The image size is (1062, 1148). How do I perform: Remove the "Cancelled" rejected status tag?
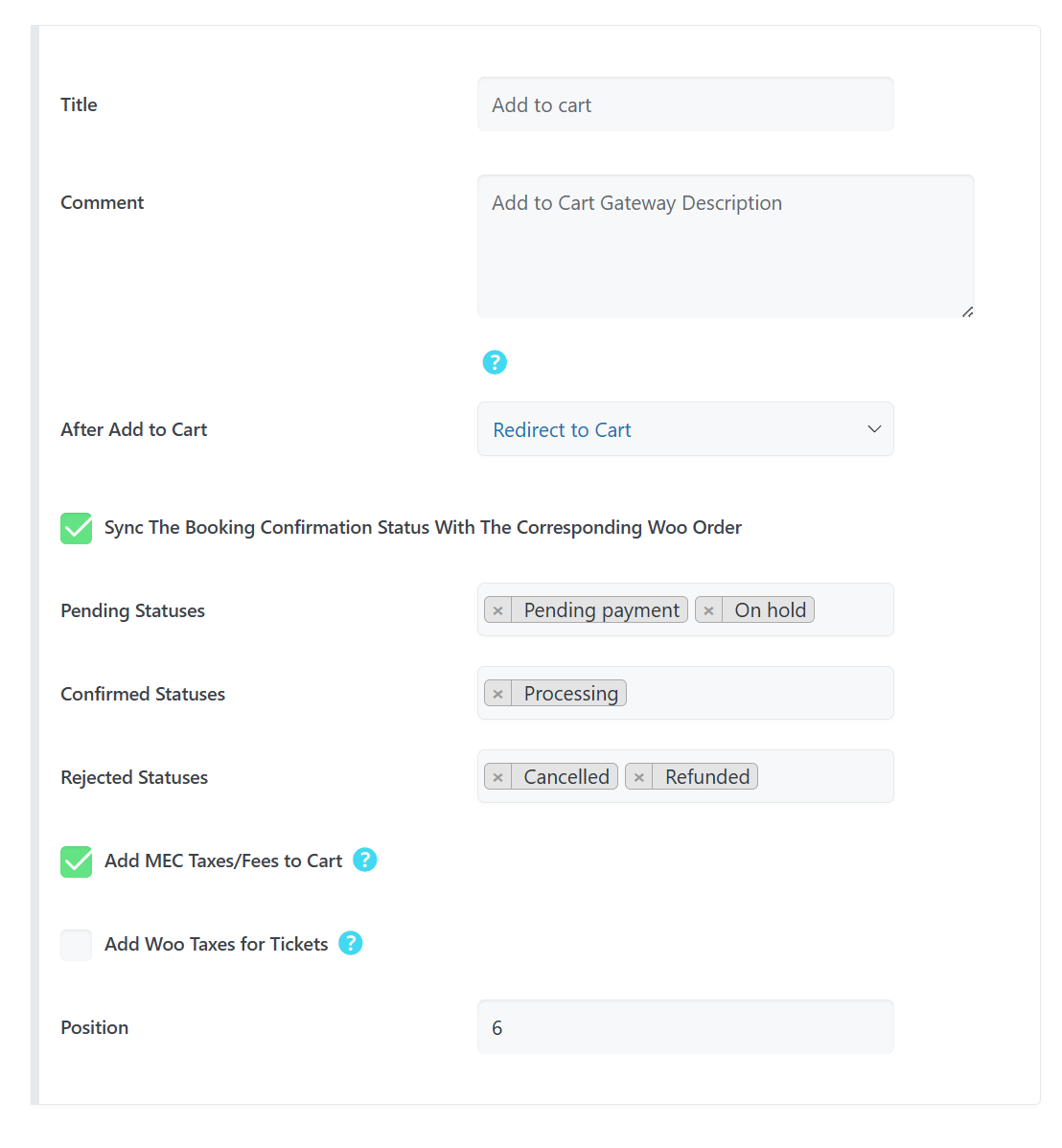point(497,776)
